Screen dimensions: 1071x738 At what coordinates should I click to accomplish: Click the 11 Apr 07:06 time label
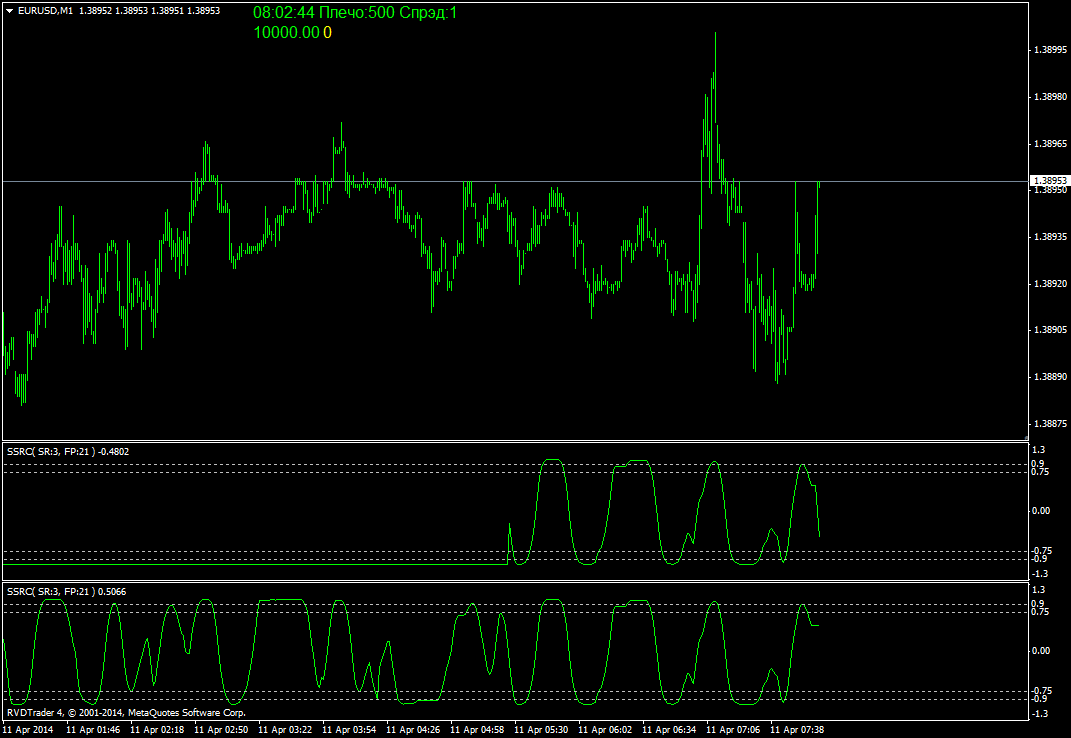733,730
